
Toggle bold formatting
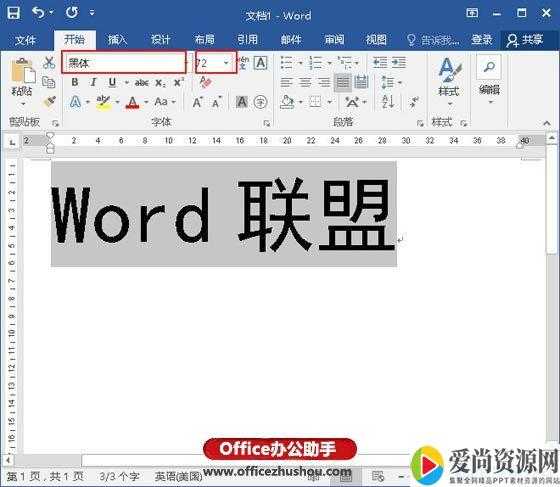(75, 82)
